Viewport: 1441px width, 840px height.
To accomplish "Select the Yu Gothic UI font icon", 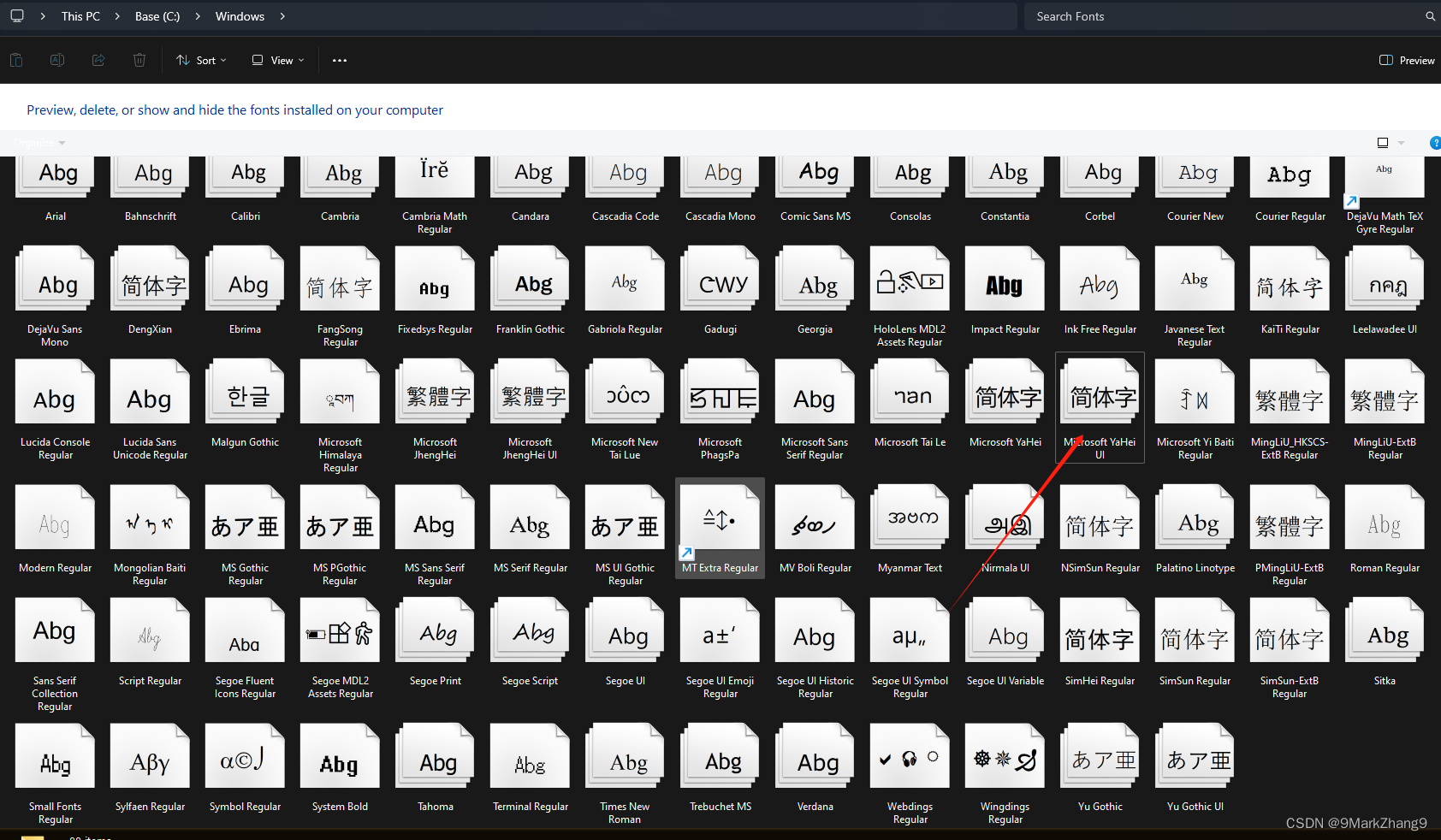I will point(1195,755).
